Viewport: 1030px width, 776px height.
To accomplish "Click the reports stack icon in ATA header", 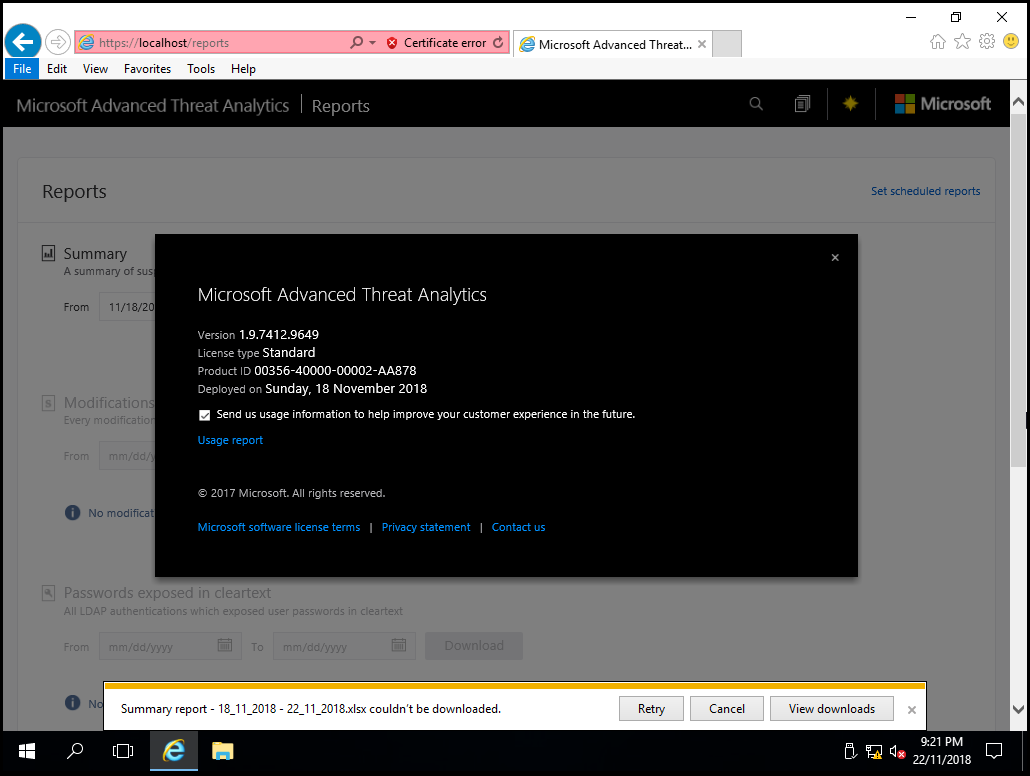I will (x=802, y=103).
